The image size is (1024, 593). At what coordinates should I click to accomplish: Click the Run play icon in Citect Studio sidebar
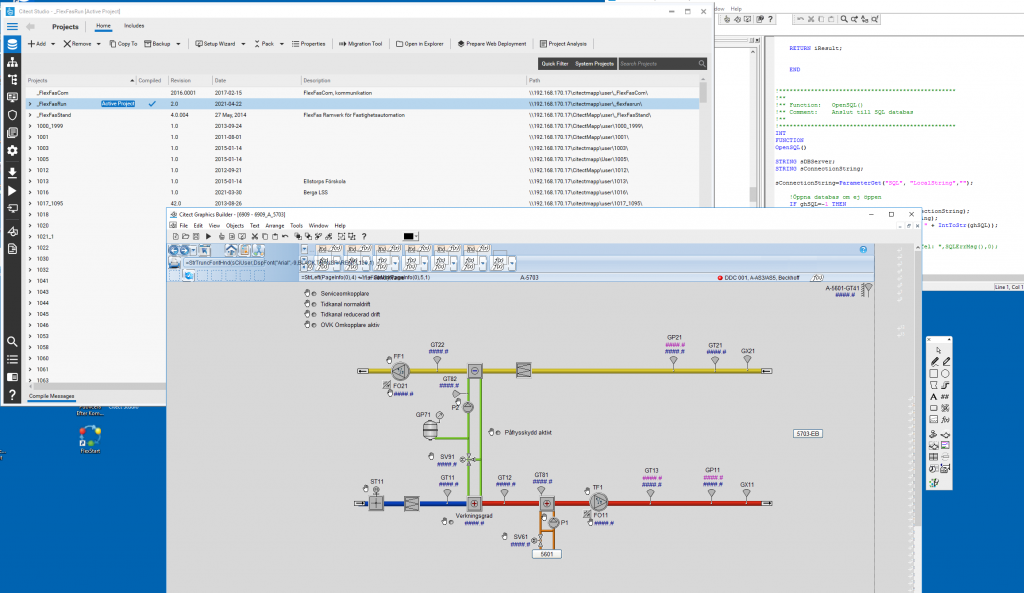(x=12, y=191)
